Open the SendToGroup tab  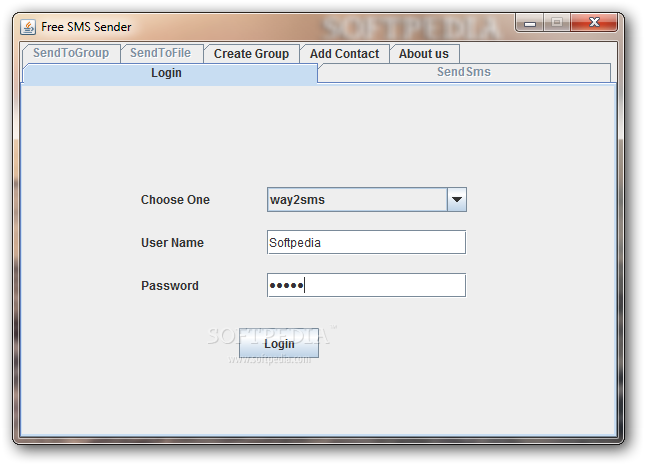click(71, 53)
